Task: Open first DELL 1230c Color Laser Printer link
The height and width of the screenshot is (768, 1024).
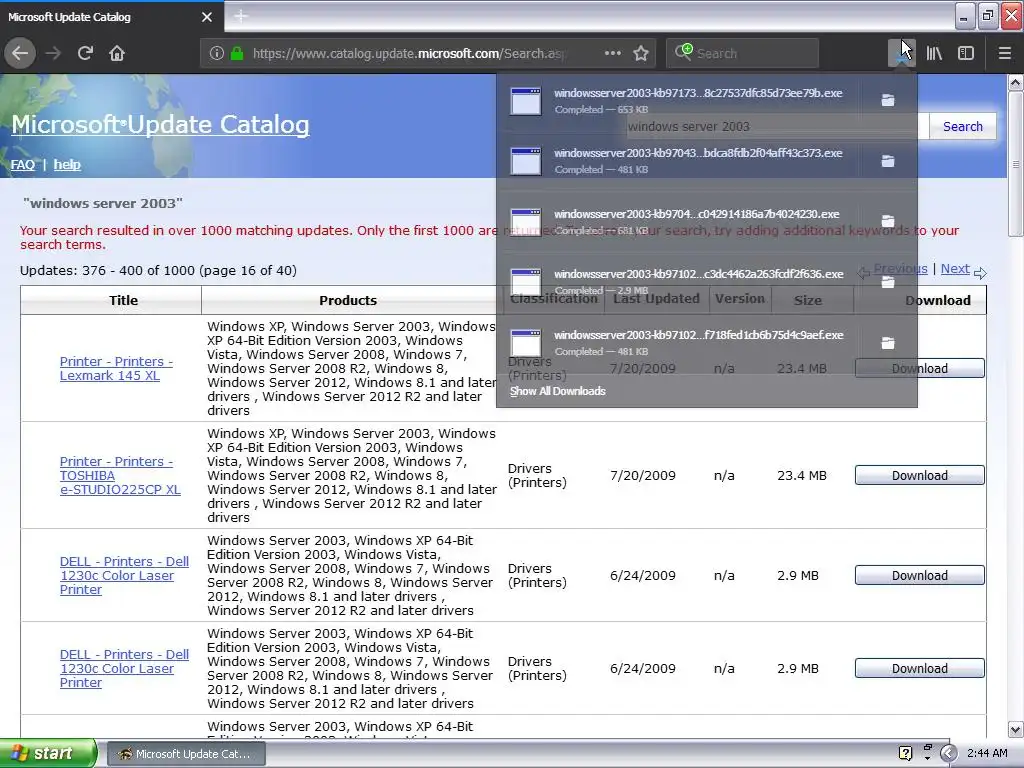Action: coord(124,575)
